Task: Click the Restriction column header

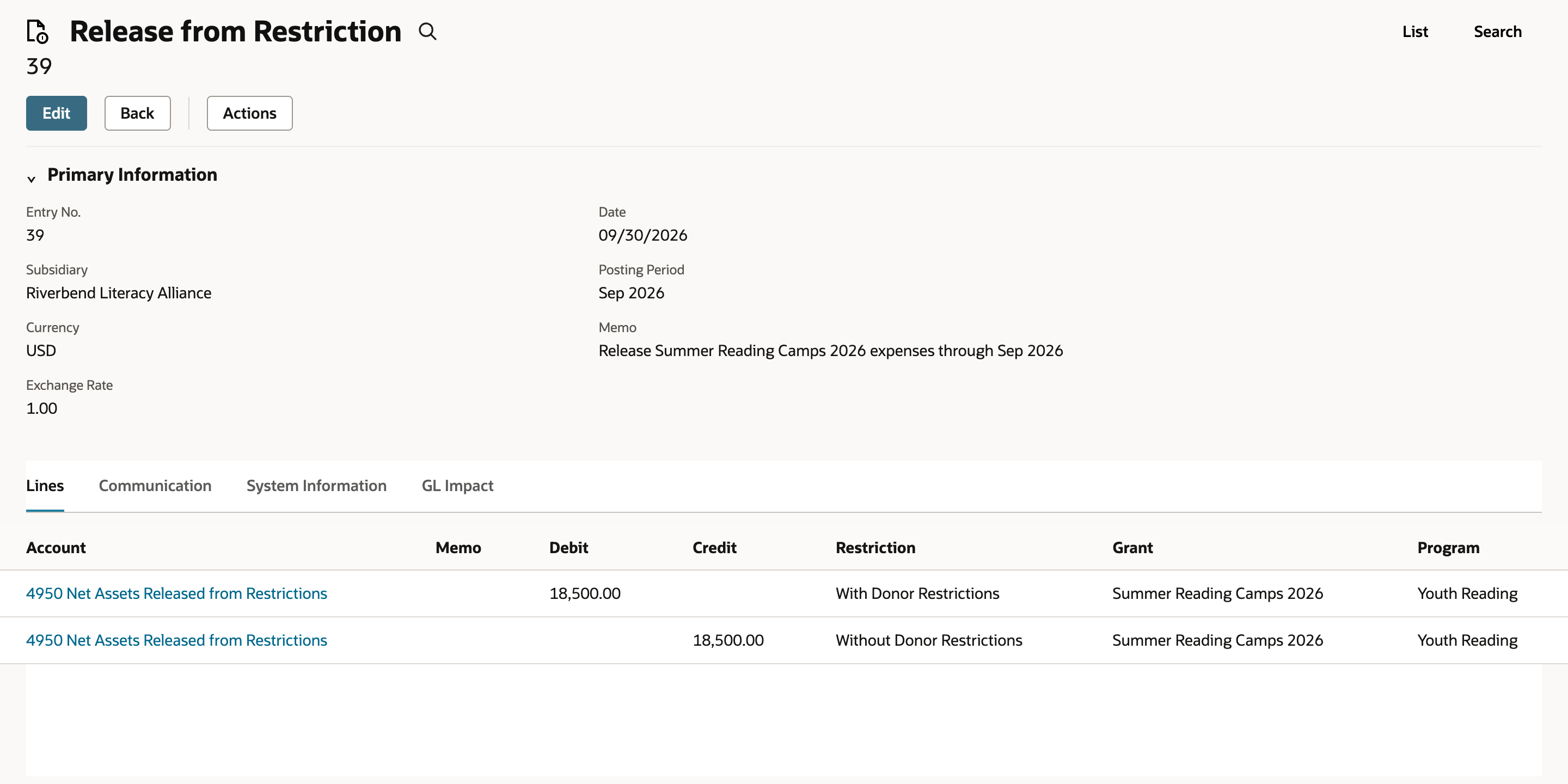Action: [875, 547]
